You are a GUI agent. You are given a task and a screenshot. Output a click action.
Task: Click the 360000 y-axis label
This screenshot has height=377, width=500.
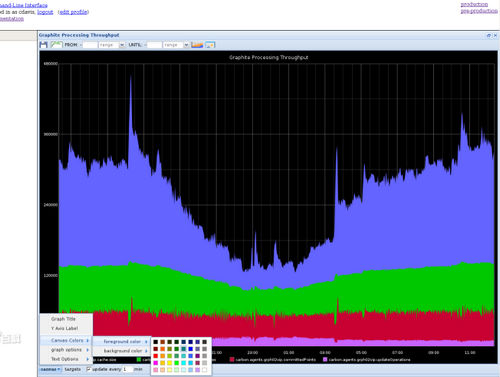coord(51,134)
